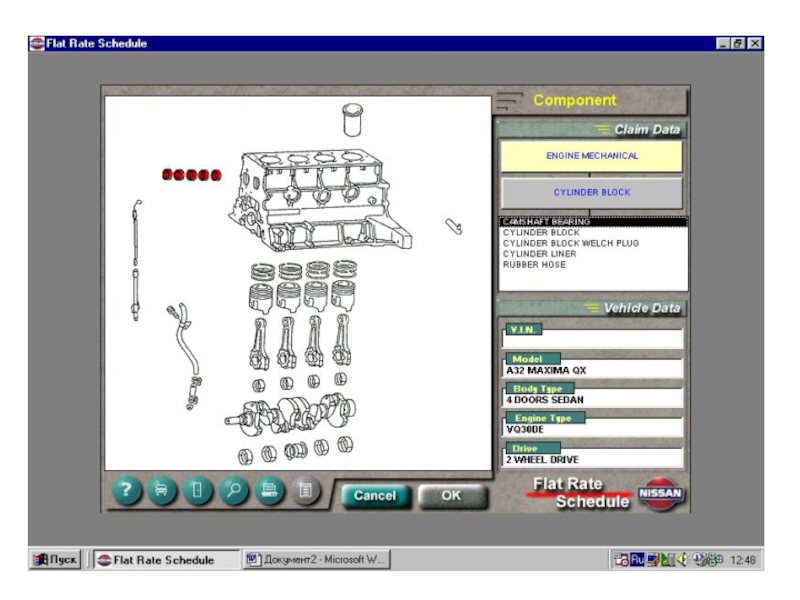800x600 pixels.
Task: Open help with the question mark button
Action: (126, 490)
